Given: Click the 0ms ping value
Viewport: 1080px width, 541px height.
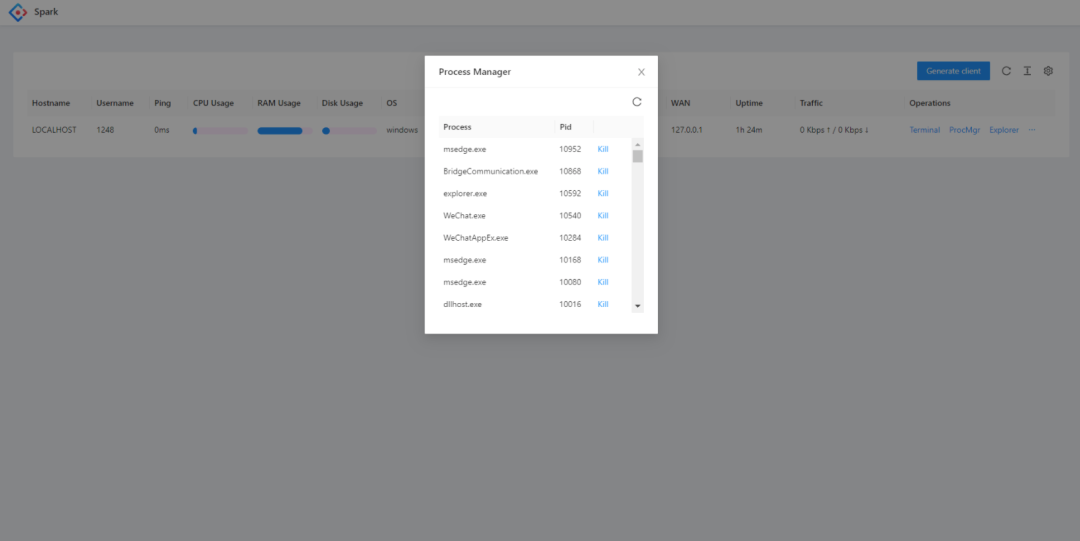Looking at the screenshot, I should [x=162, y=130].
